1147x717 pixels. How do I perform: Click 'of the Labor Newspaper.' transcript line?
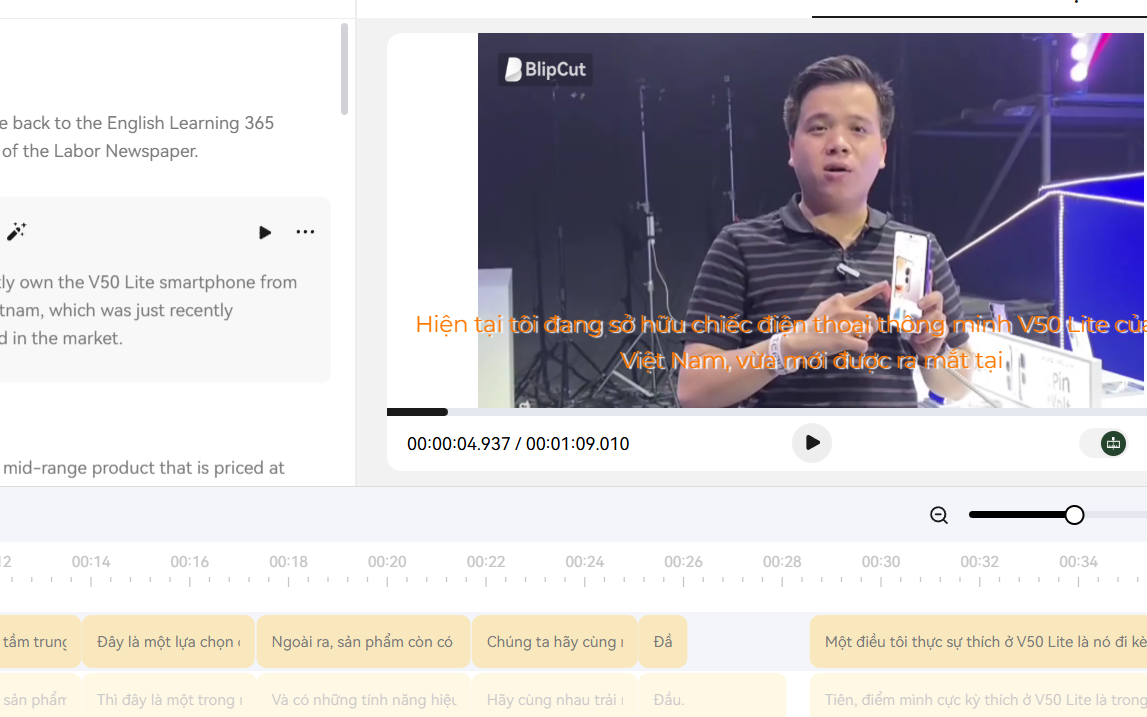99,151
